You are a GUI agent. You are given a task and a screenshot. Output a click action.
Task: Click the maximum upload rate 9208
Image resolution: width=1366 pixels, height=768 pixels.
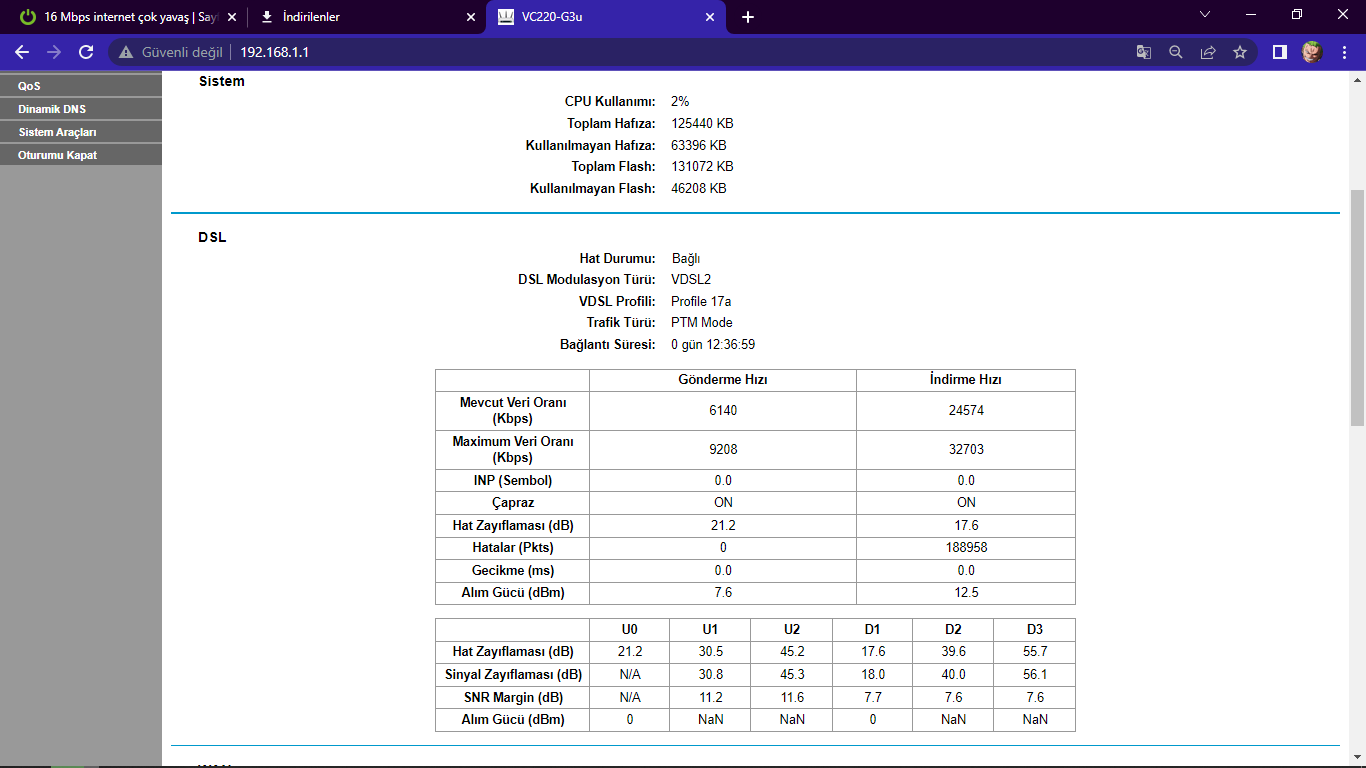(x=723, y=450)
